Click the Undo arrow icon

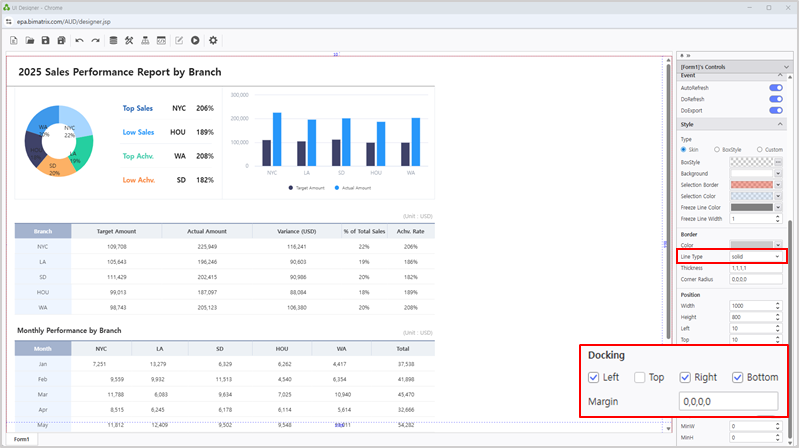(x=79, y=40)
